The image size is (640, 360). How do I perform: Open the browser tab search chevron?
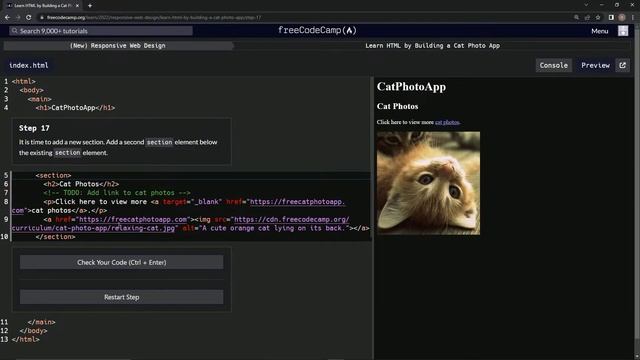[x=586, y=5]
